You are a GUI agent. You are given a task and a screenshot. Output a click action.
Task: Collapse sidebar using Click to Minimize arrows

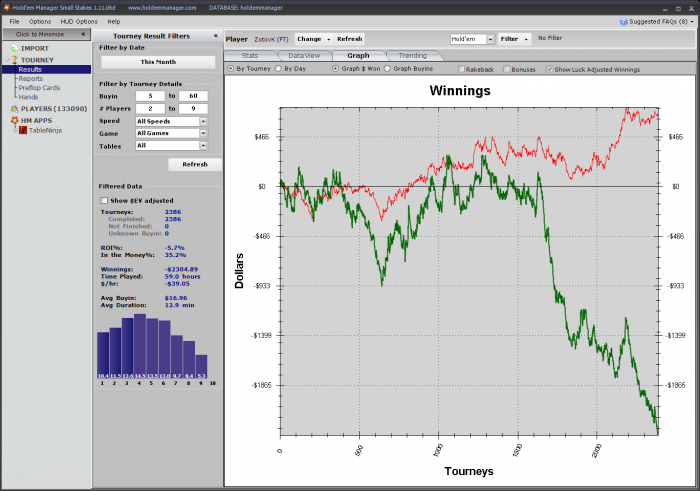pos(83,34)
